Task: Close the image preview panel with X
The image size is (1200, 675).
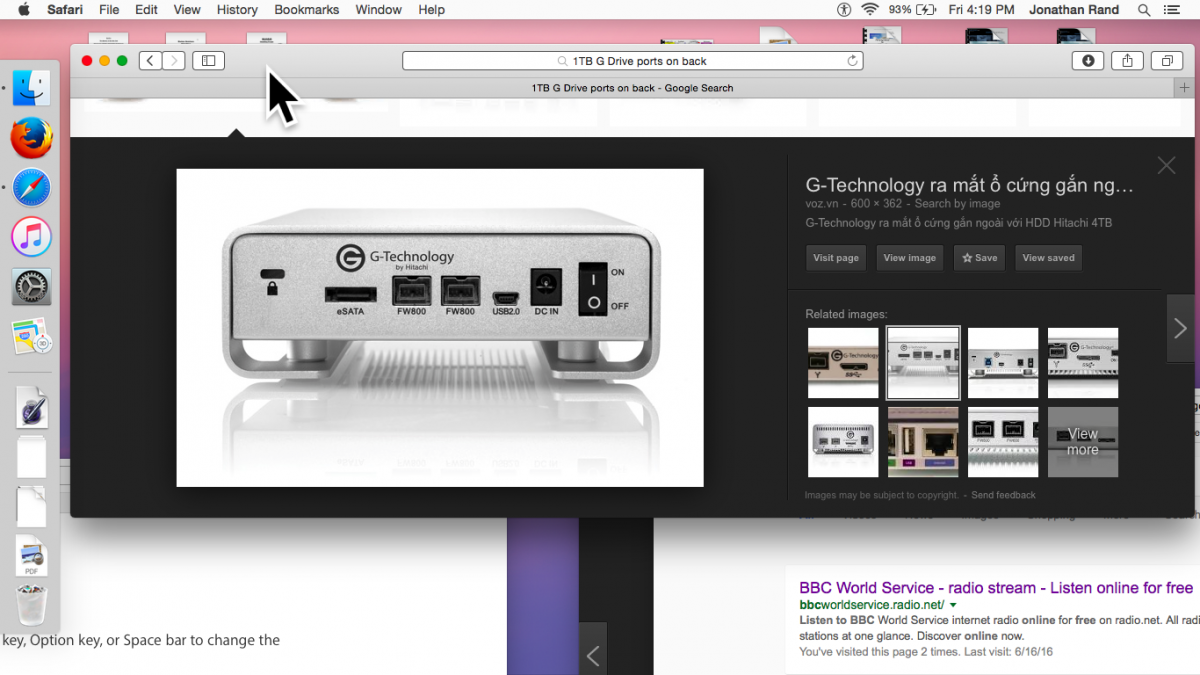Action: (1166, 166)
